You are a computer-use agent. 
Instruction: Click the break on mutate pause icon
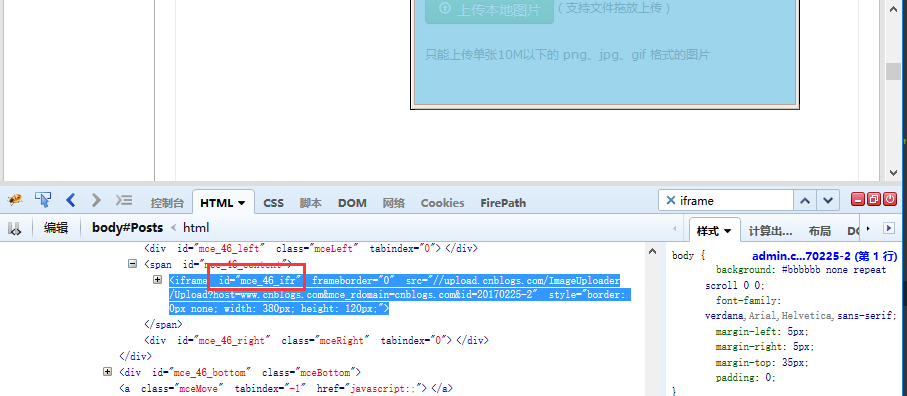coord(14,229)
